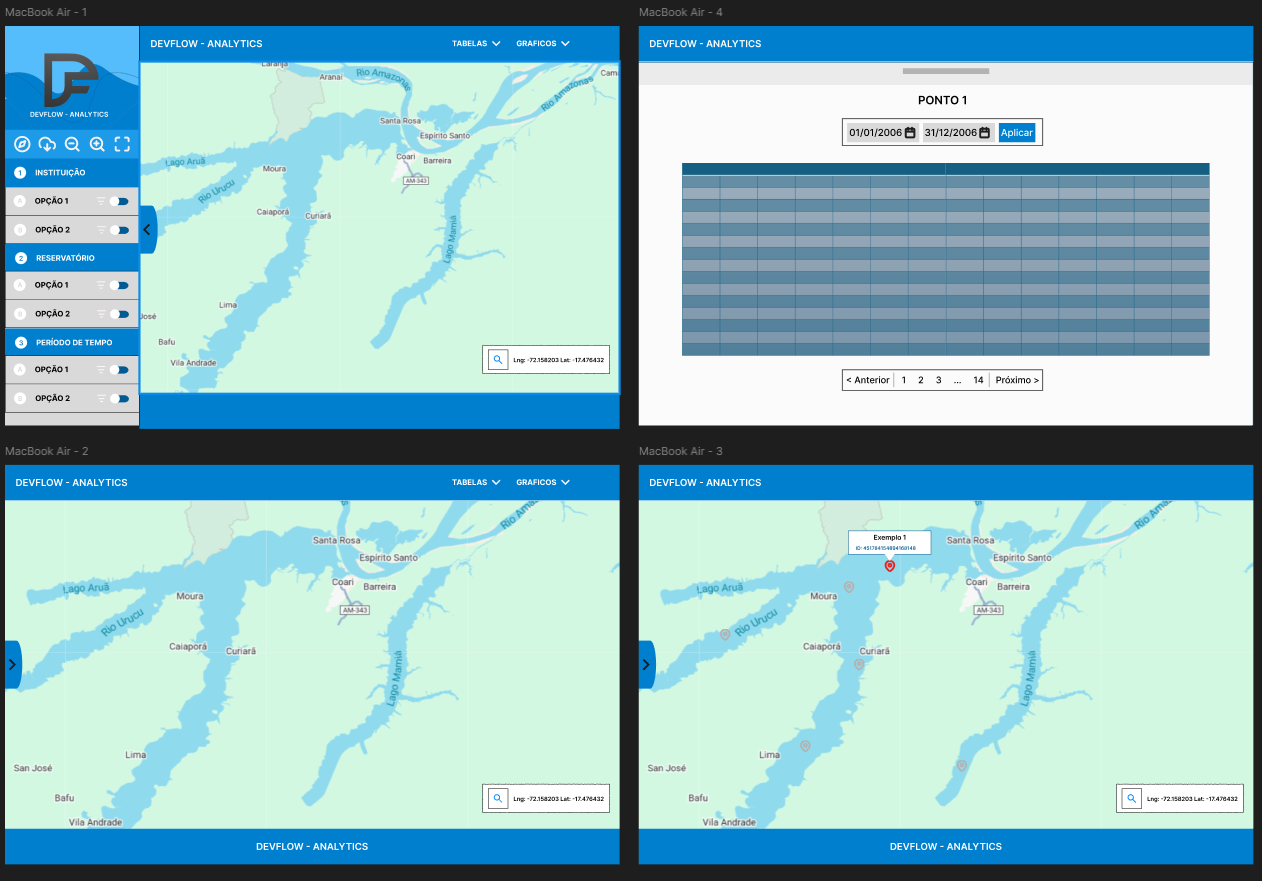Open GRAFICOS dropdown in MacBook Air 1
The height and width of the screenshot is (881, 1262).
coord(543,44)
